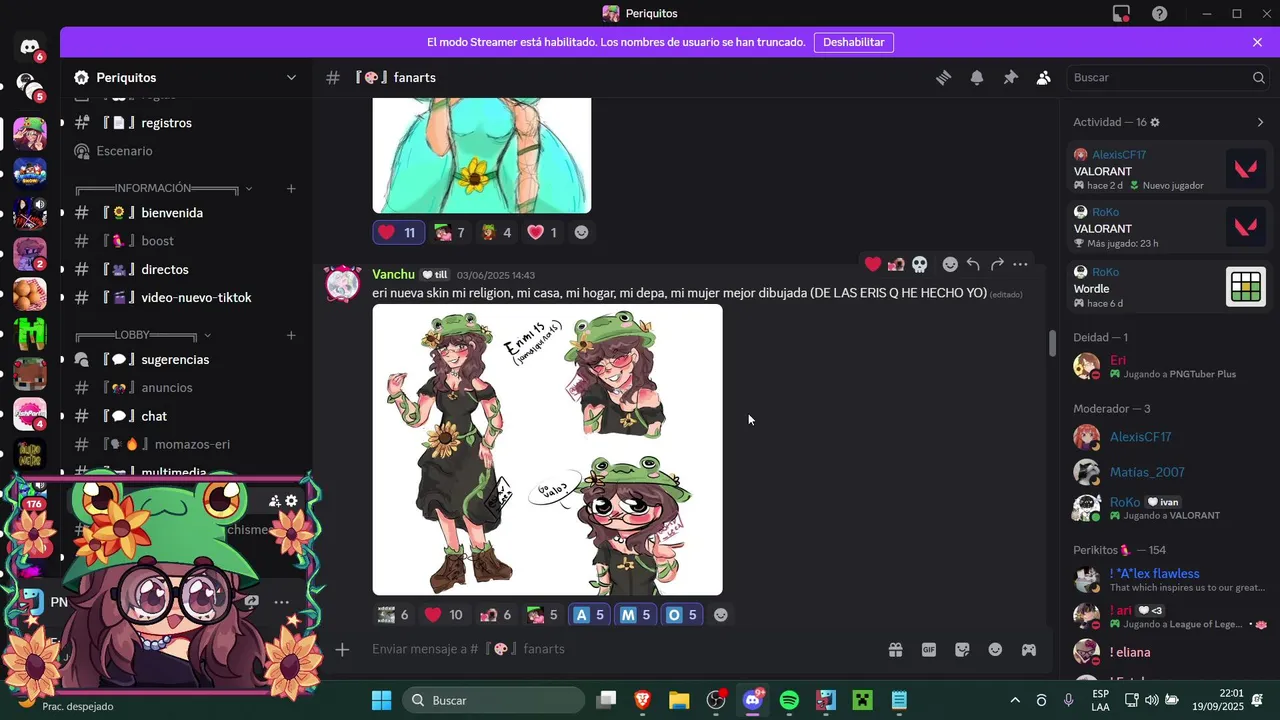The width and height of the screenshot is (1280, 720).
Task: Click the plus attachment button in message bar
Action: [342, 649]
